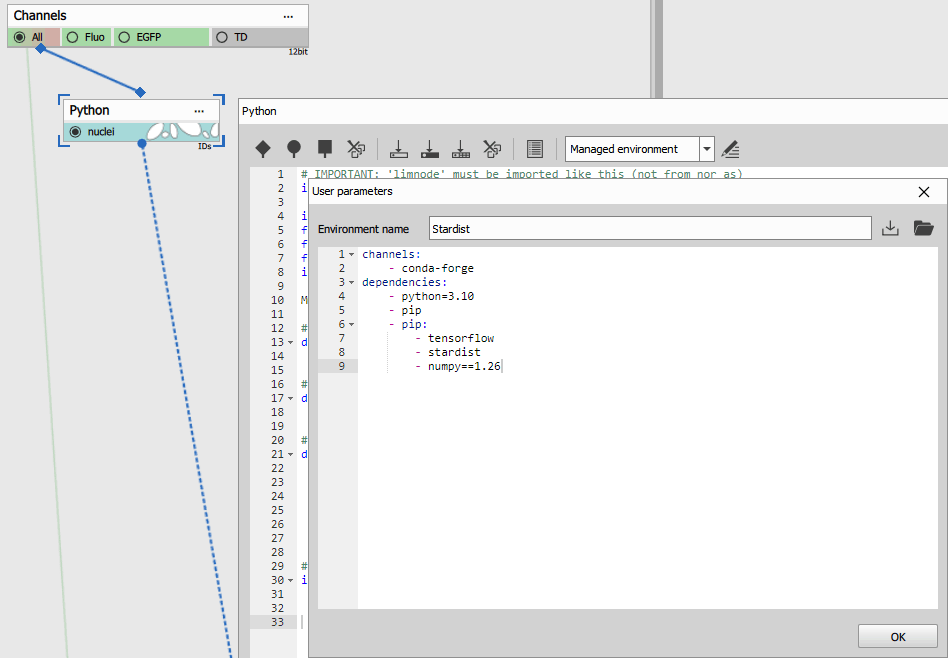Click the second download-to-filled-tray output icon

[x=430, y=149]
